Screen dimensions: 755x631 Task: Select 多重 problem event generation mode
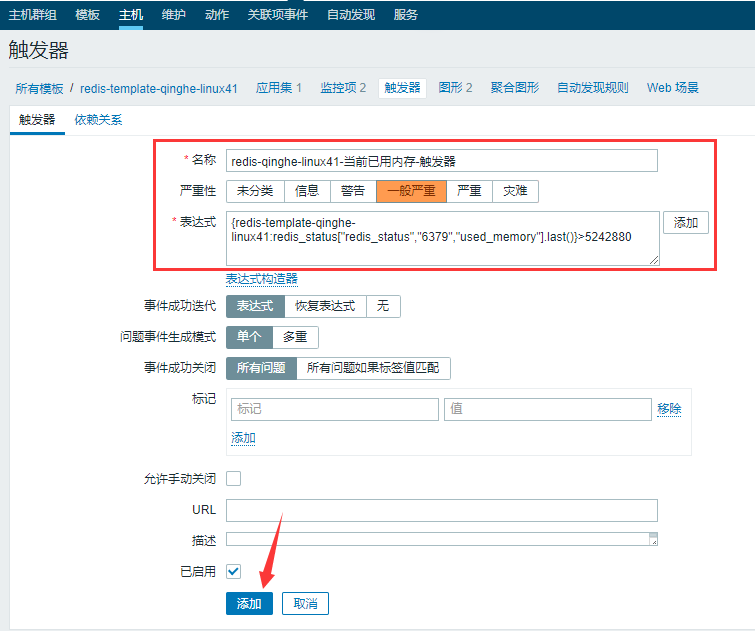295,337
